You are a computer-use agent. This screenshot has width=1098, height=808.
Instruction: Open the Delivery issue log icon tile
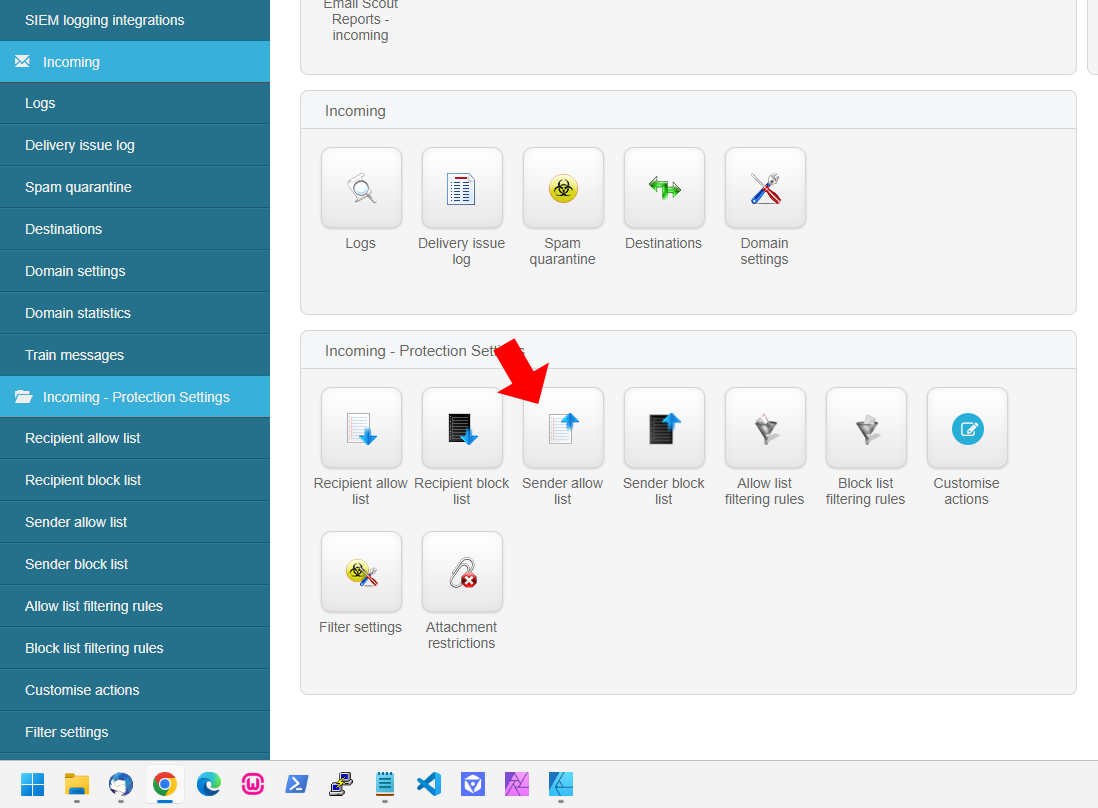tap(462, 188)
